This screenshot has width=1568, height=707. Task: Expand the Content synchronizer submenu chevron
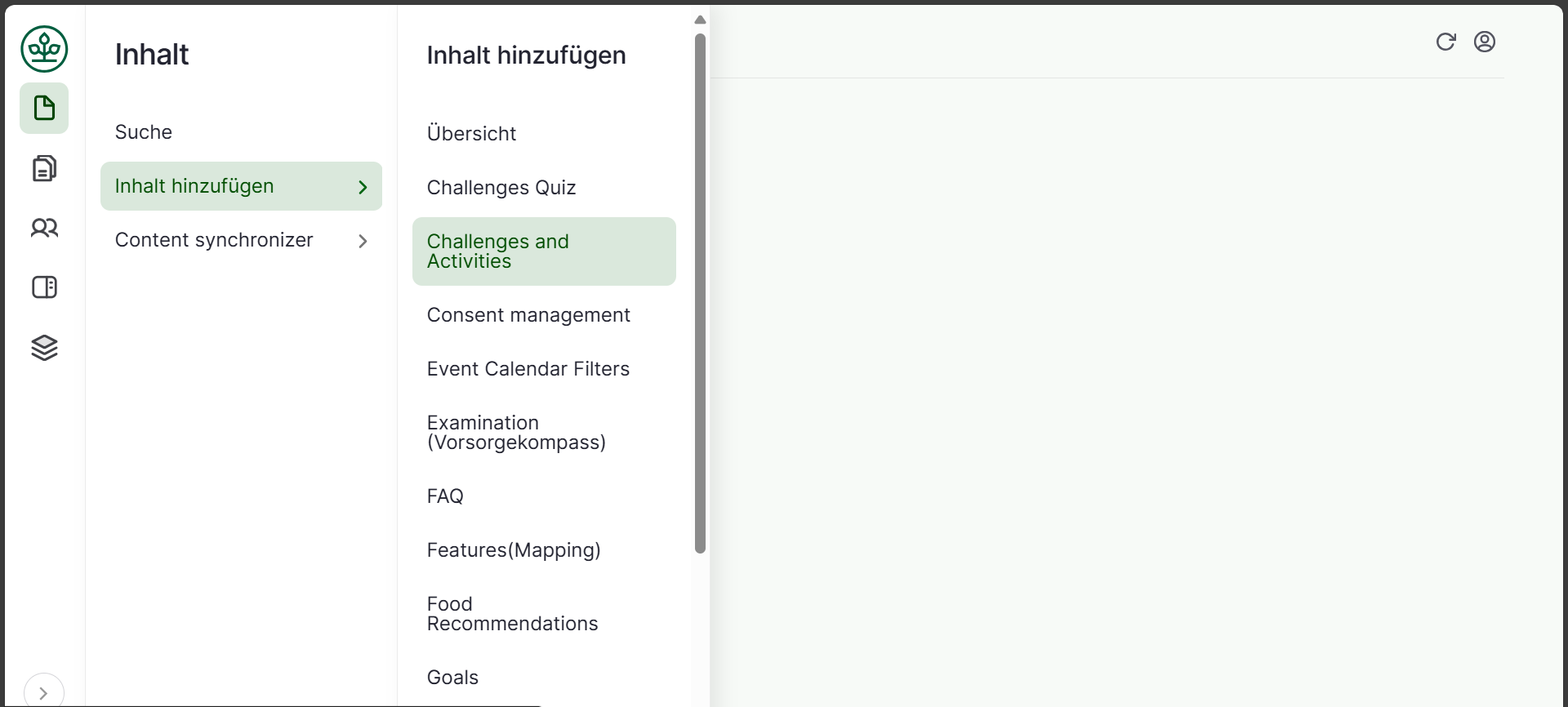(363, 241)
